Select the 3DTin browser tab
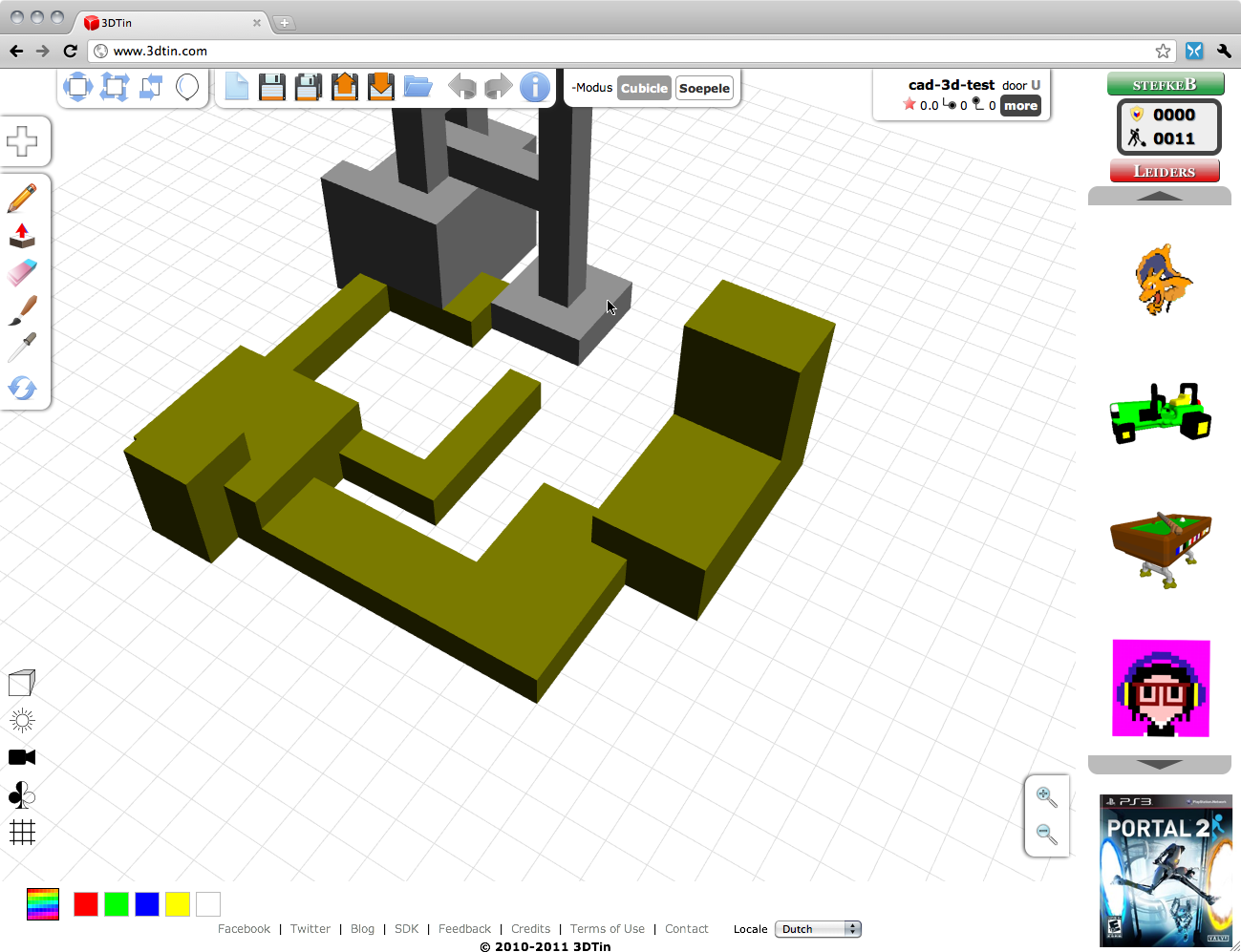Screen dimensions: 1241x952 pyautogui.click(x=172, y=23)
